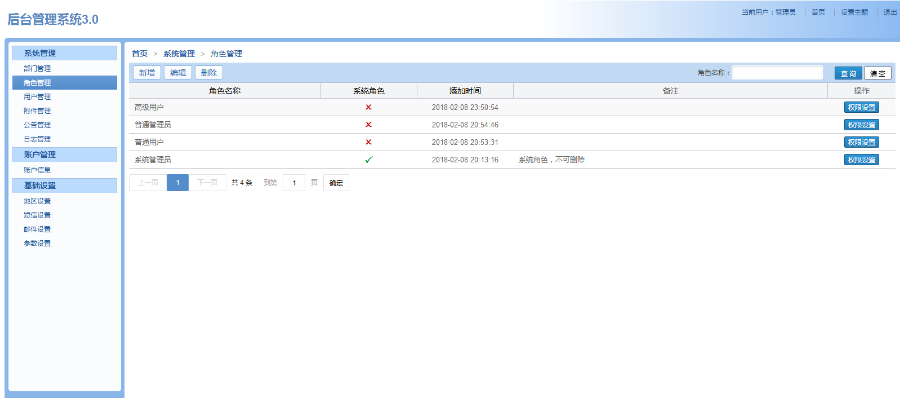Click the red X for 普通用户 row
Image resolution: width=900 pixels, height=398 pixels.
click(368, 142)
